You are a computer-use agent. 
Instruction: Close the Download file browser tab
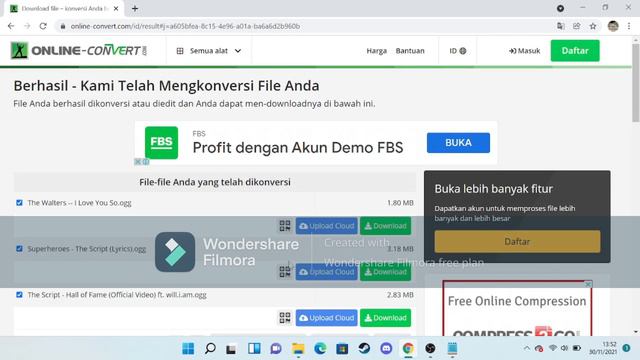click(x=116, y=9)
